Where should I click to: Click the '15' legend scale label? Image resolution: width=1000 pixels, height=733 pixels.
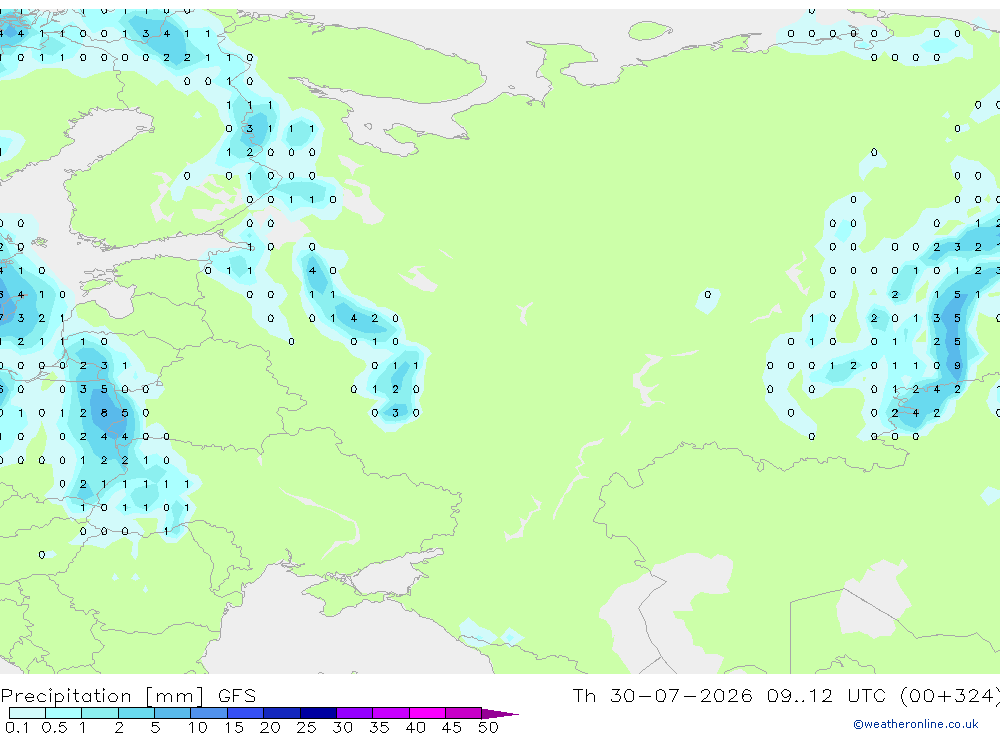point(233,727)
